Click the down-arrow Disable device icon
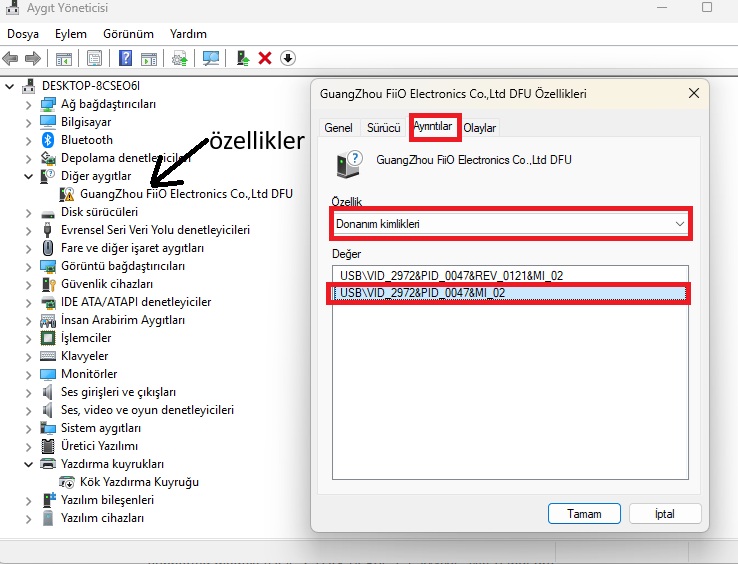 (x=288, y=58)
